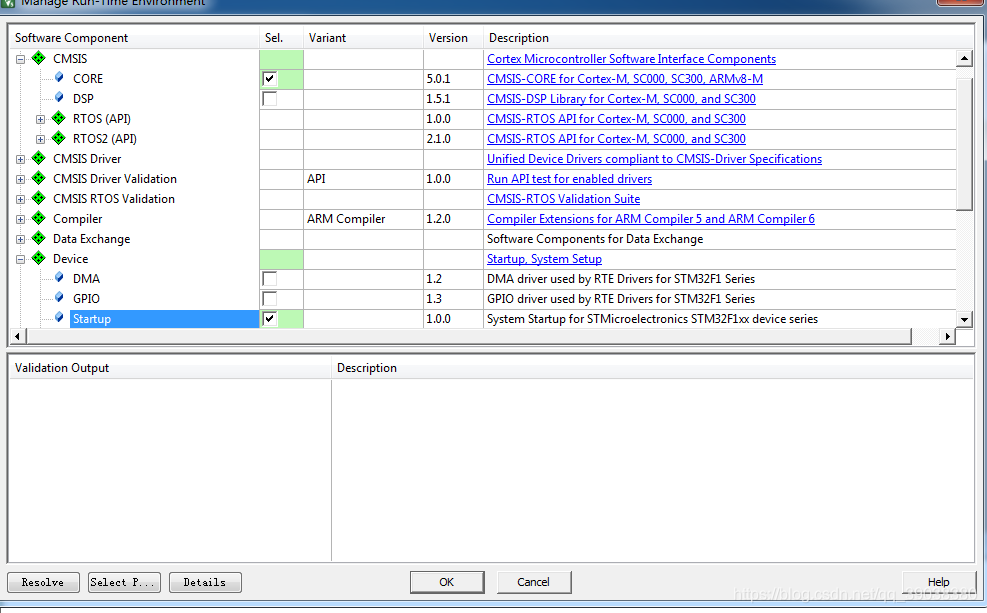Expand the Data Exchange node
This screenshot has width=987, height=613.
[20, 239]
